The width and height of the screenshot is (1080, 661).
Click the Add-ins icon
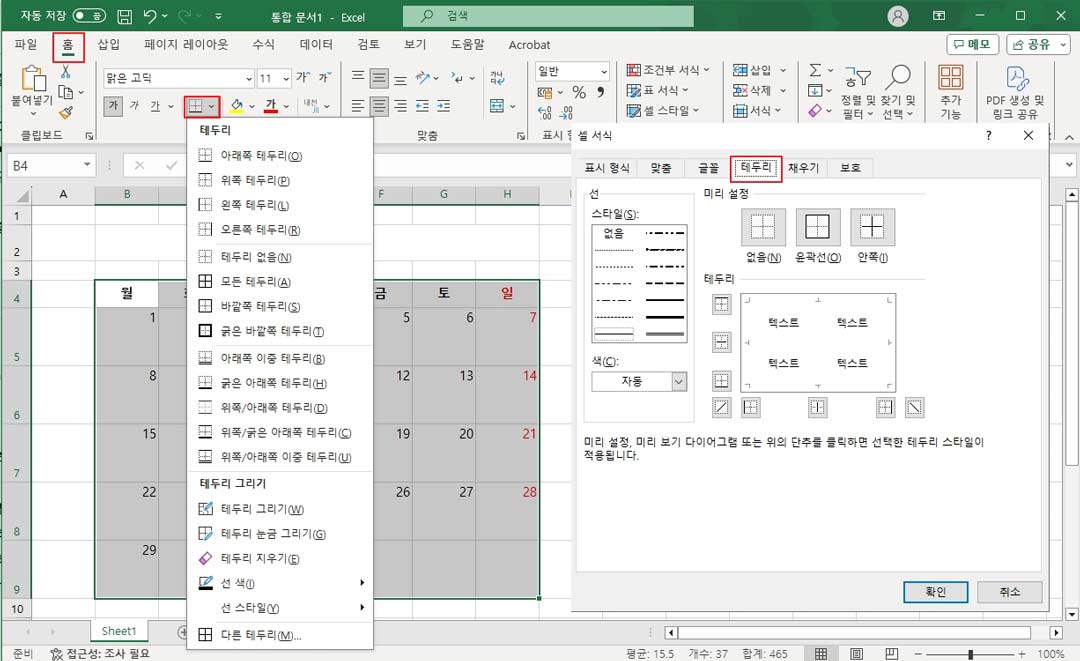[951, 78]
